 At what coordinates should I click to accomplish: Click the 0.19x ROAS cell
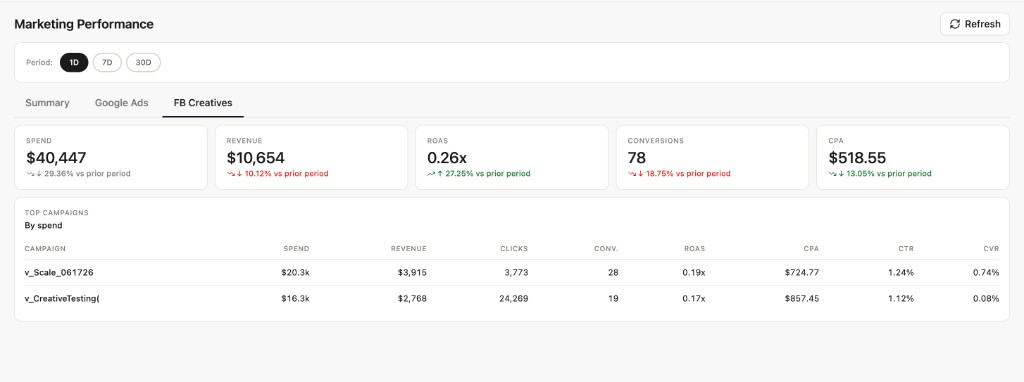[x=694, y=272]
